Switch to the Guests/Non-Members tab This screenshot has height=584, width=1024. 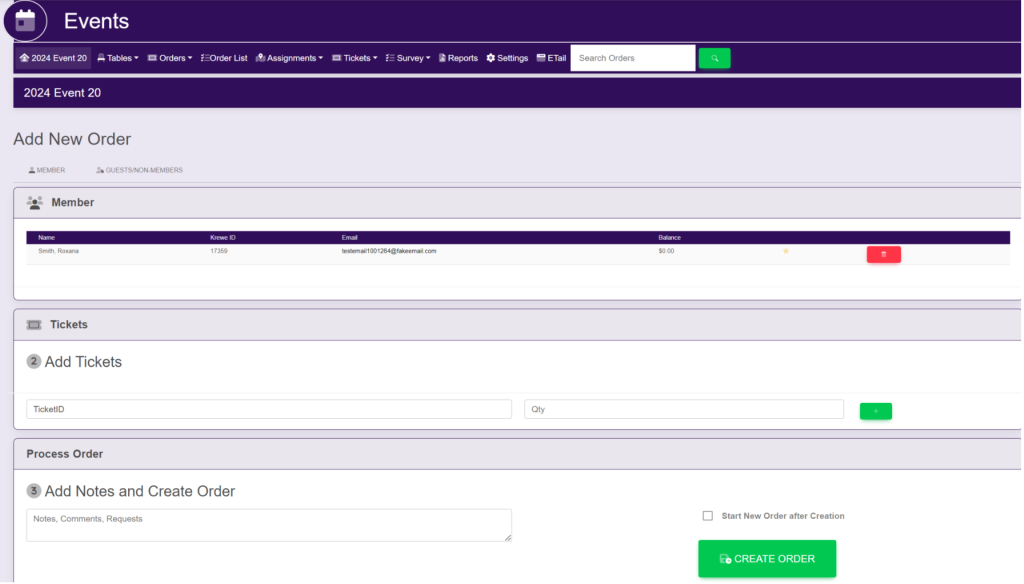[x=139, y=170]
